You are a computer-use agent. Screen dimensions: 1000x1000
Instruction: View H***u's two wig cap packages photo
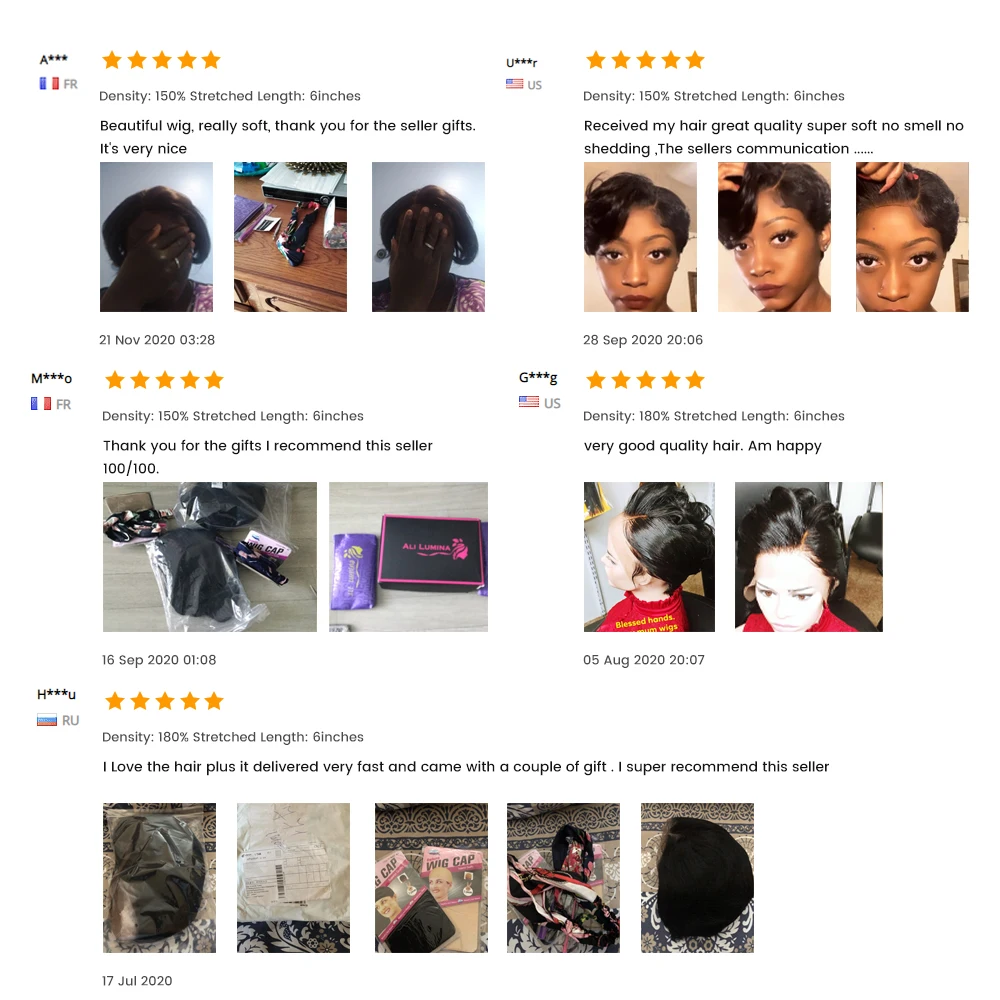click(431, 878)
